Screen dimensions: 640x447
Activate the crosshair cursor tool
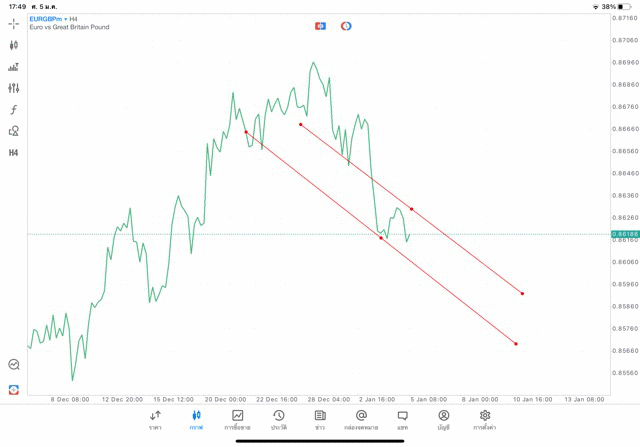point(14,23)
